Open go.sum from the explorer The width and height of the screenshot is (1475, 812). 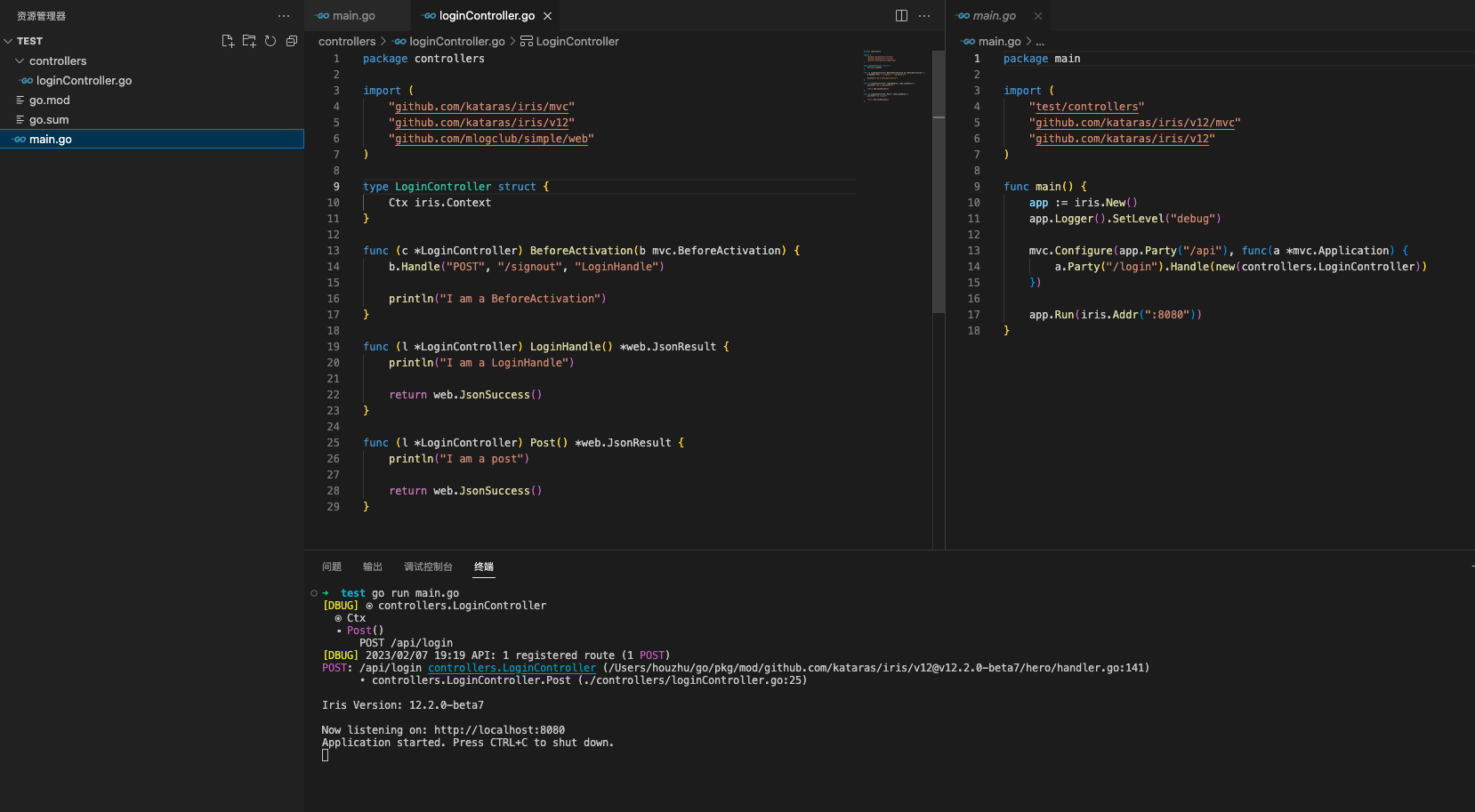click(x=49, y=119)
